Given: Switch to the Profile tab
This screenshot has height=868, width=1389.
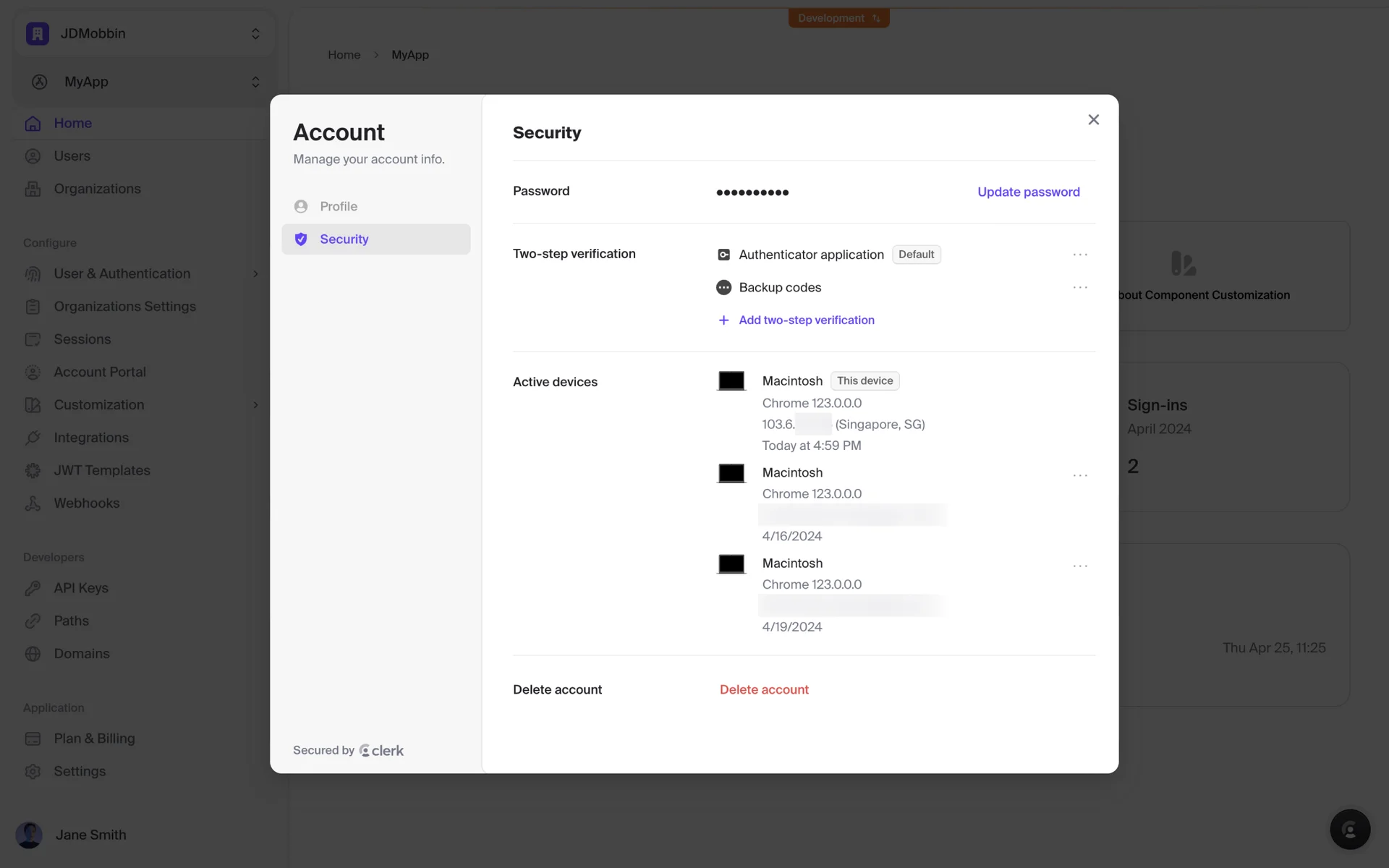Looking at the screenshot, I should pyautogui.click(x=339, y=207).
